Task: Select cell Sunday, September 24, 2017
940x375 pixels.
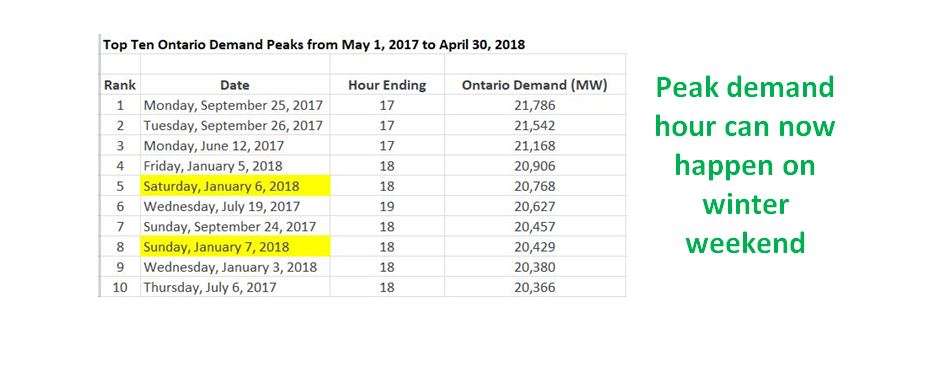Action: [x=235, y=226]
